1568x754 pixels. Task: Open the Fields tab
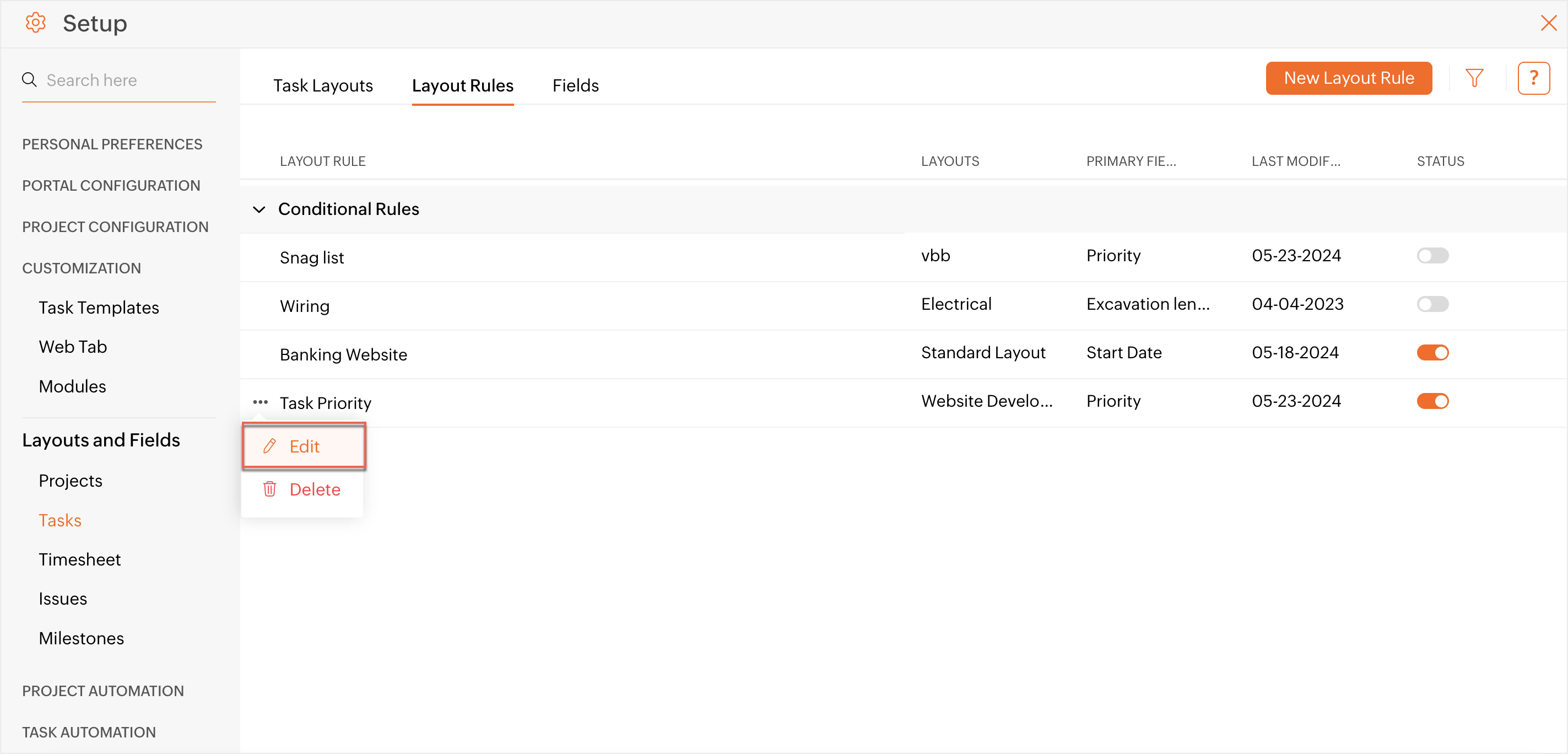575,85
